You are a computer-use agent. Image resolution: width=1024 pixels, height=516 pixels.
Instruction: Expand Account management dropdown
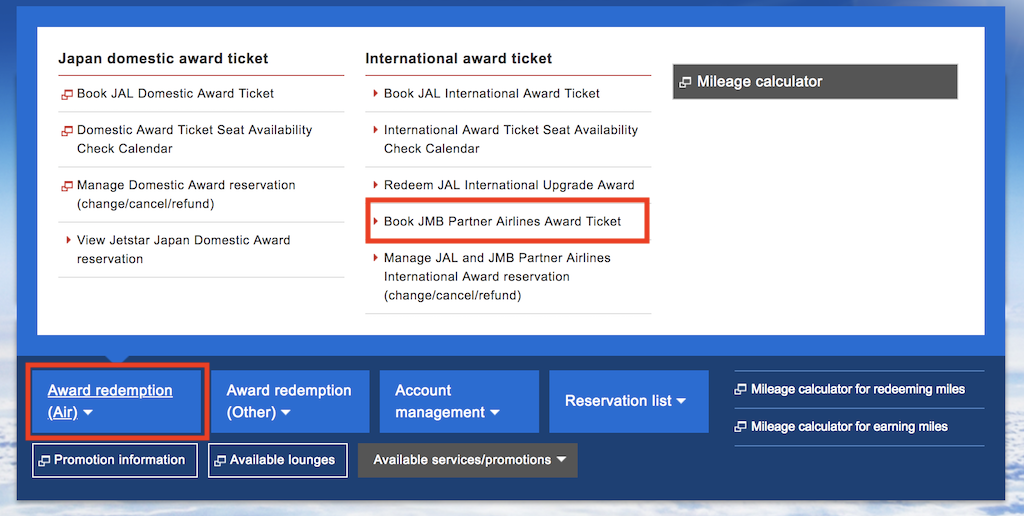[x=459, y=401]
